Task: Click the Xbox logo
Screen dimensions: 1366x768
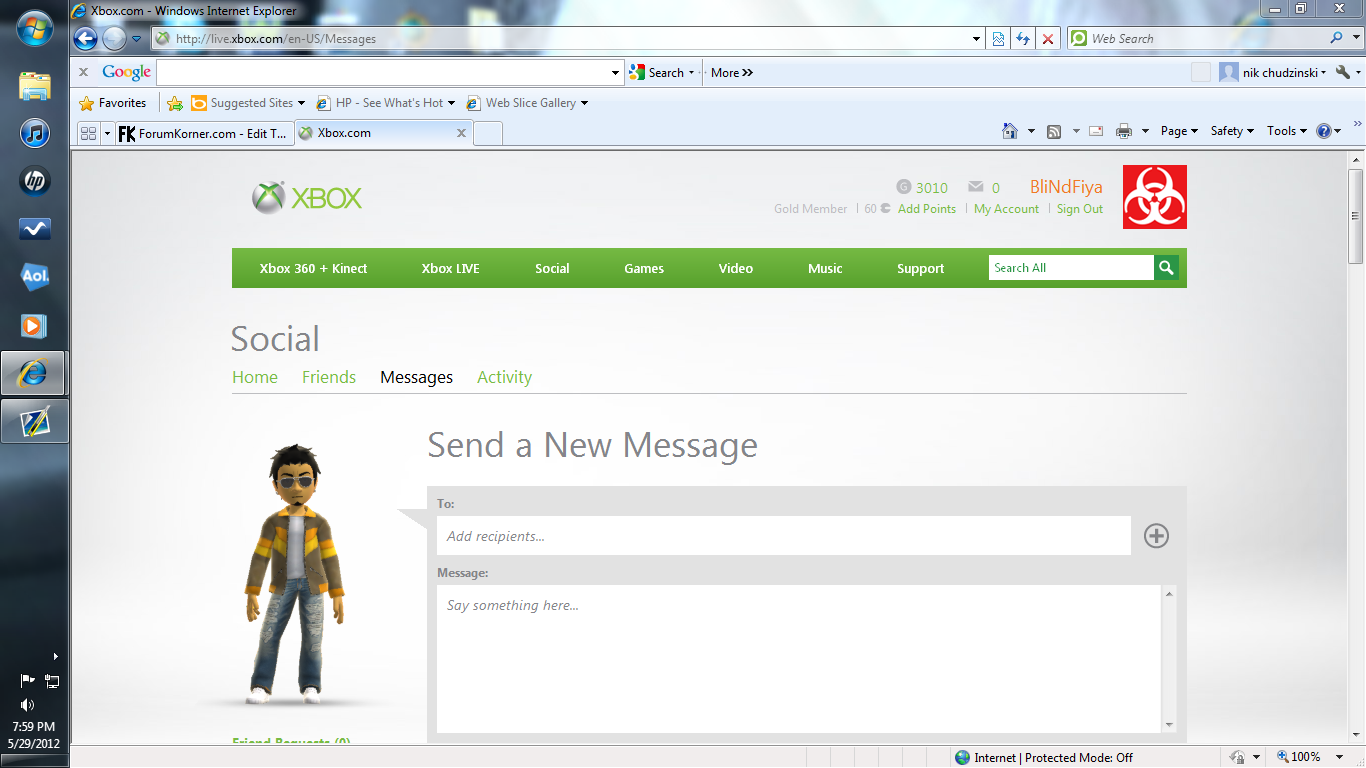Action: coord(307,198)
